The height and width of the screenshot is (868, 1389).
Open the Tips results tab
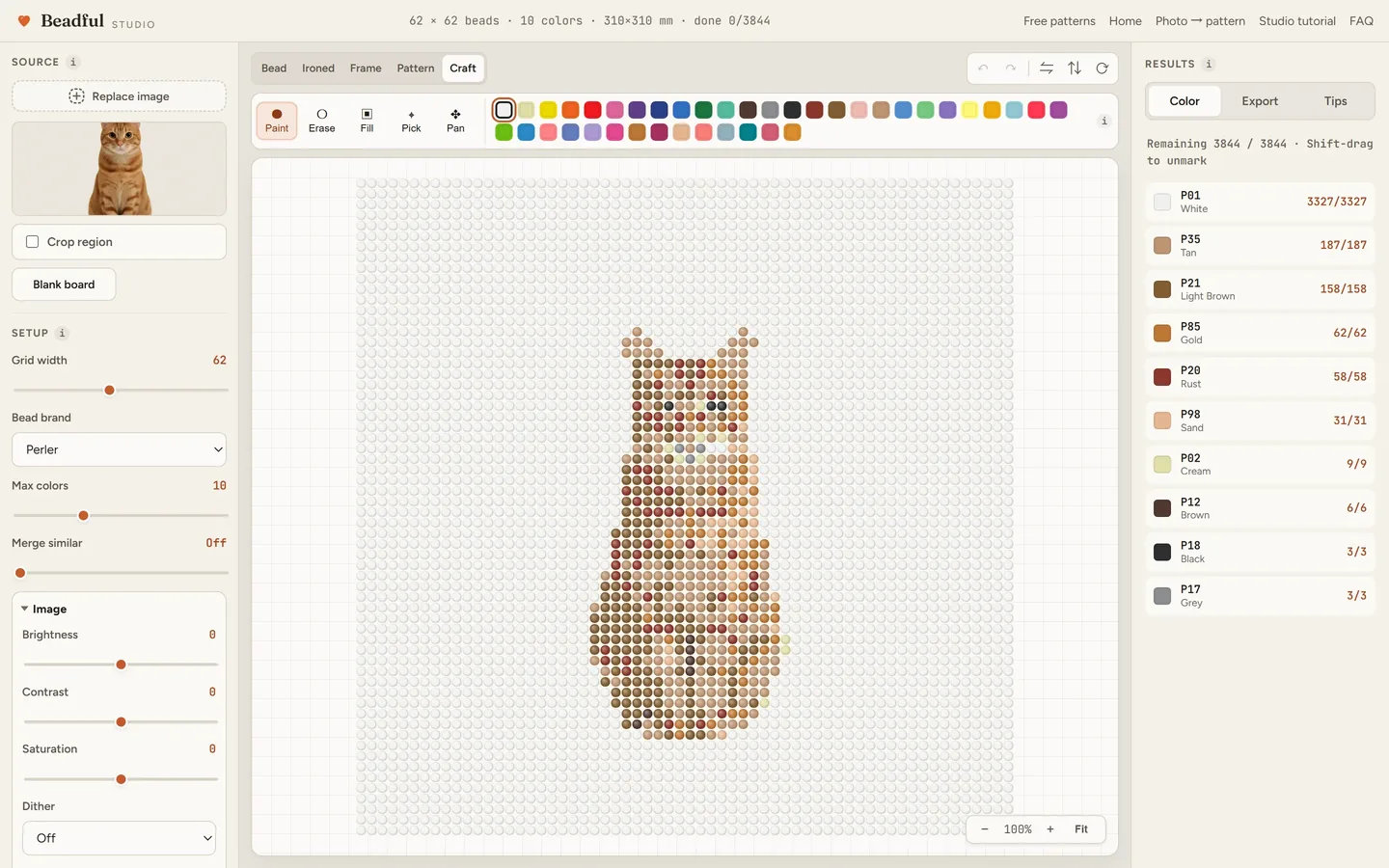(x=1336, y=101)
